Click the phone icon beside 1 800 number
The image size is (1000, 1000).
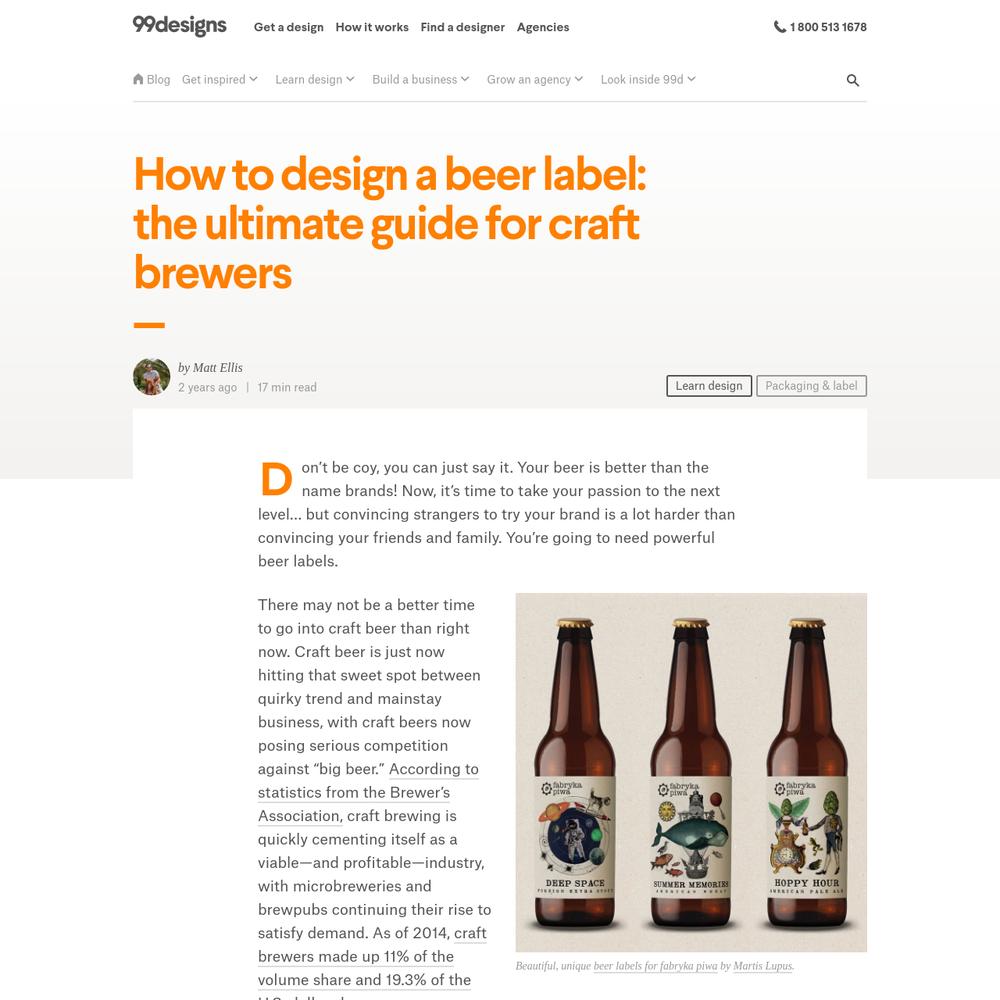[779, 27]
